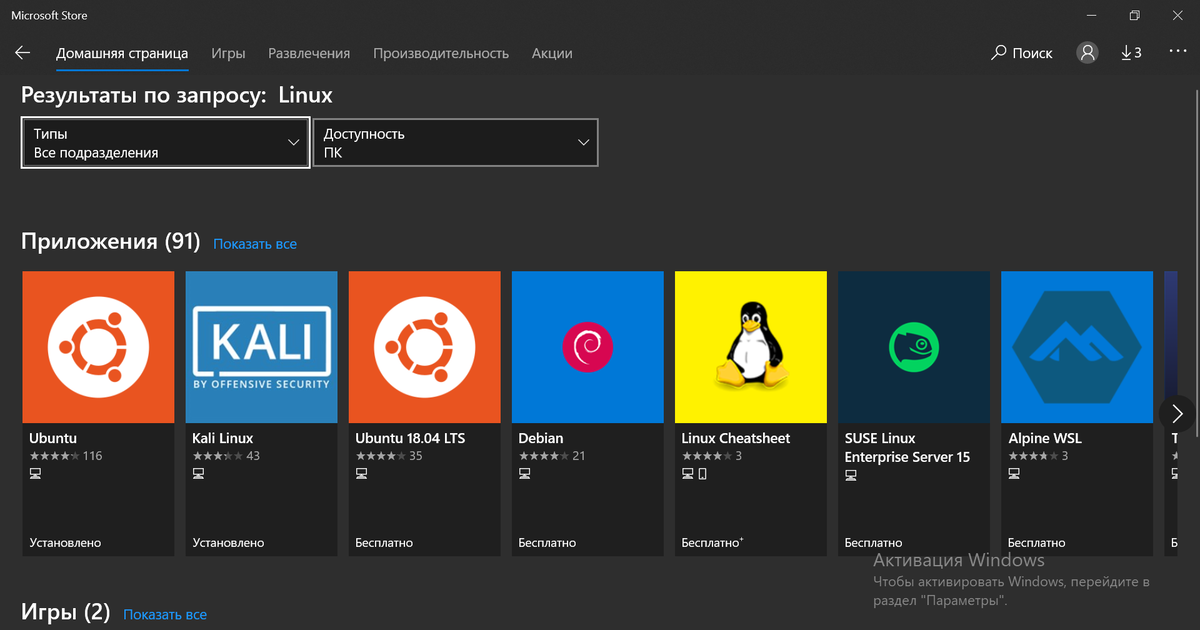Click the Приложения (91) section heading
The height and width of the screenshot is (630, 1200).
tap(111, 242)
